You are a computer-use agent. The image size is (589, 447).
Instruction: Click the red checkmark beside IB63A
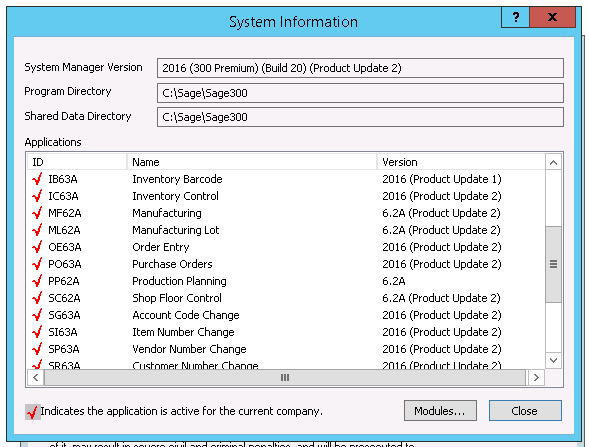(x=37, y=179)
